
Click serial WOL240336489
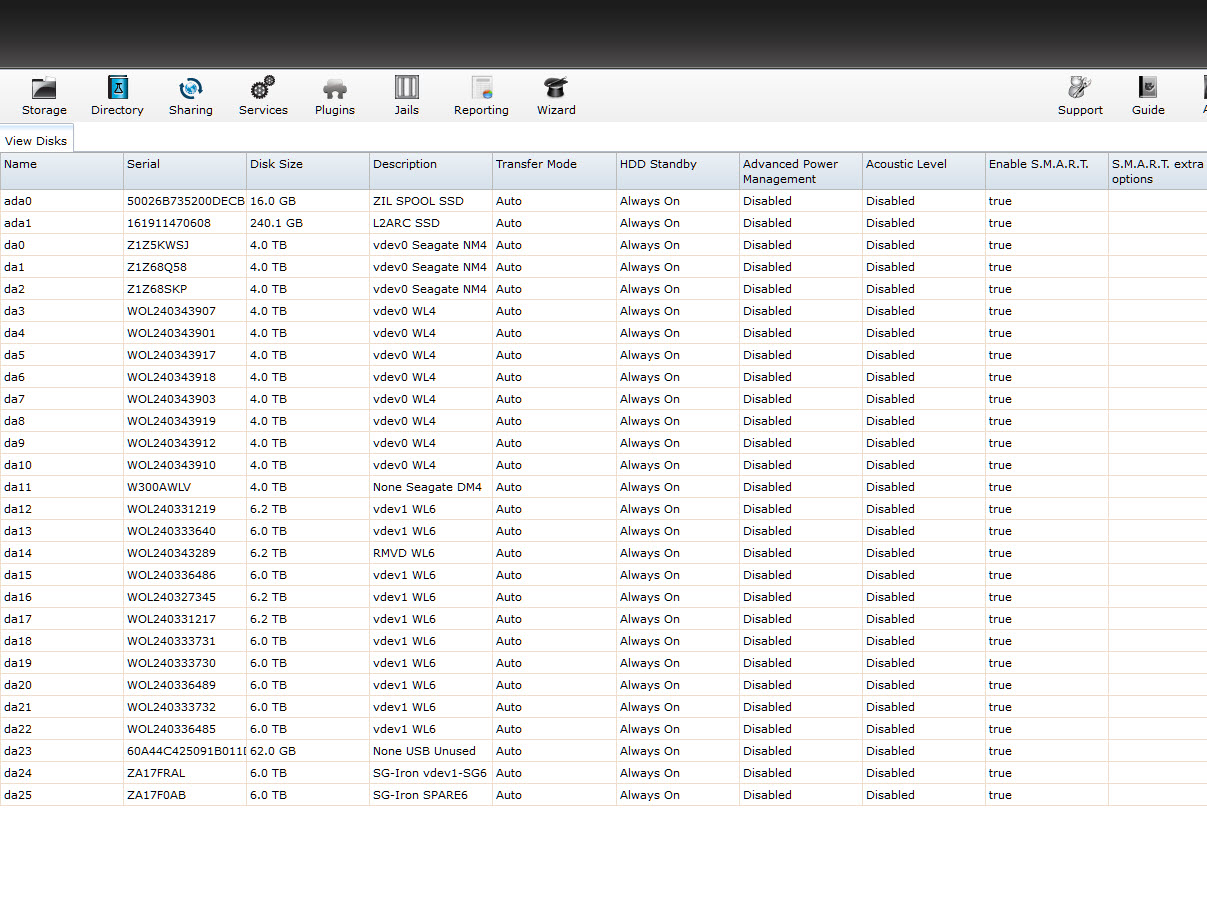(x=171, y=685)
